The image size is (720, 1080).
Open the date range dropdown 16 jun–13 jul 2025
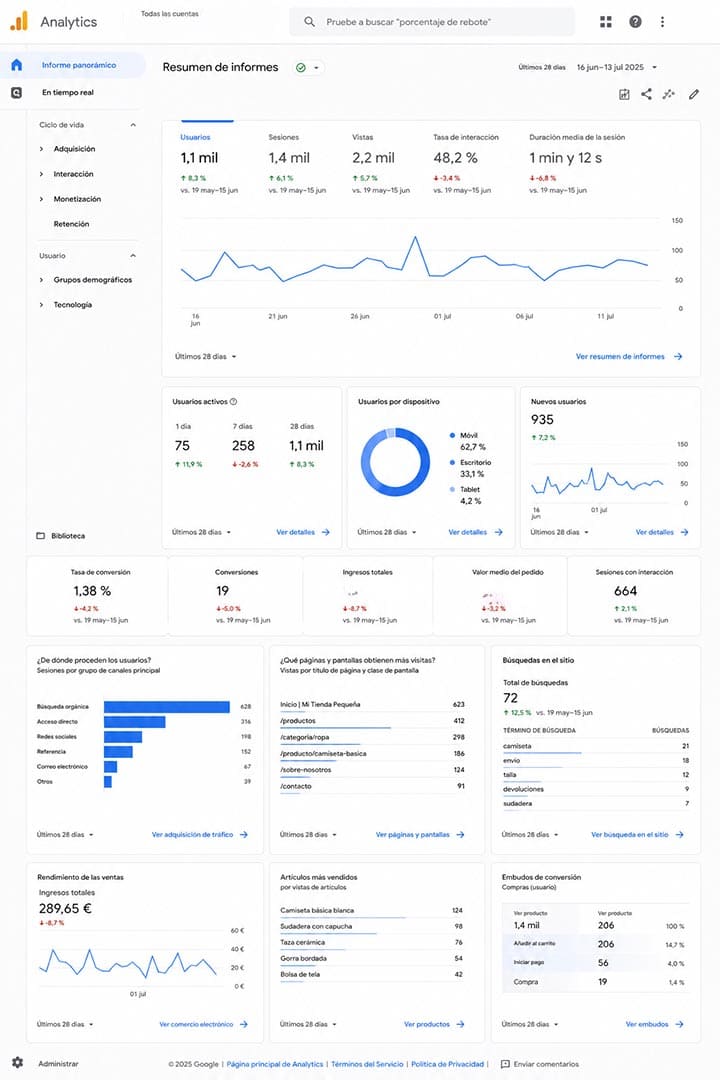coord(616,68)
